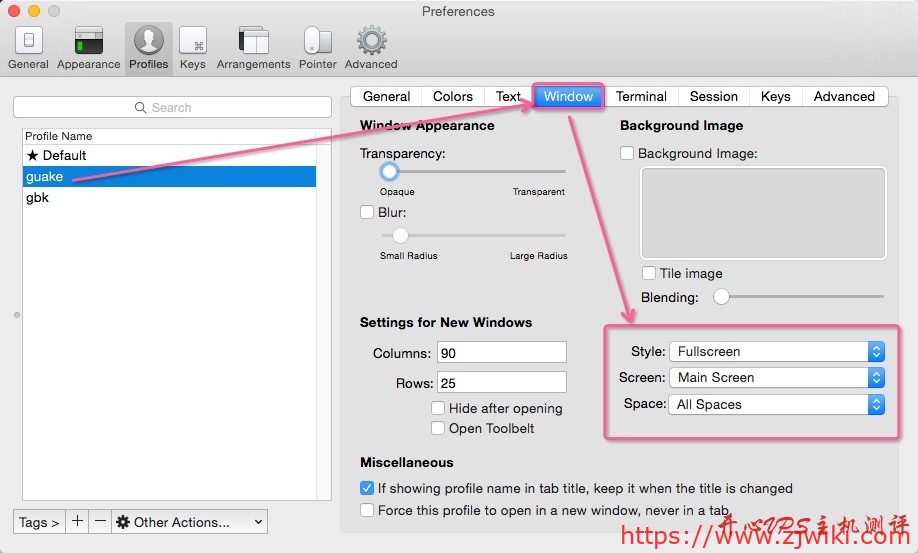Open the Screen dropdown showing Main Screen
This screenshot has width=918, height=553.
[776, 377]
